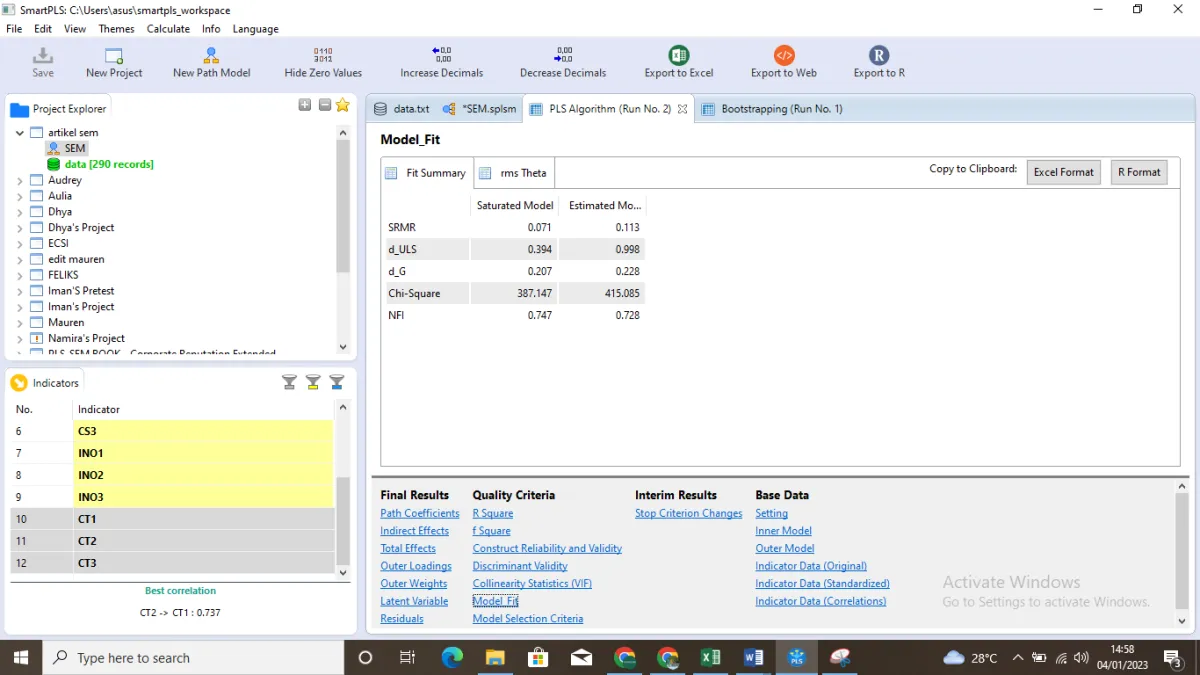
Task: Click the star favorites icon in Project Explorer
Action: point(343,105)
